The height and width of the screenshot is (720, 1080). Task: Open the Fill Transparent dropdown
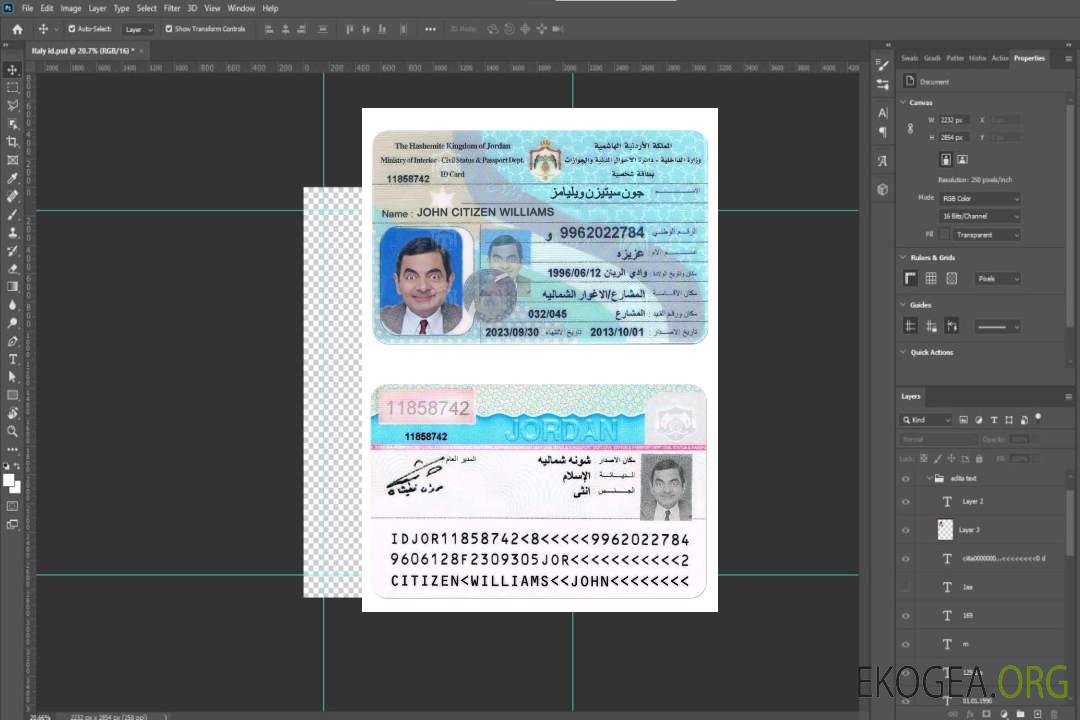[x=986, y=235]
